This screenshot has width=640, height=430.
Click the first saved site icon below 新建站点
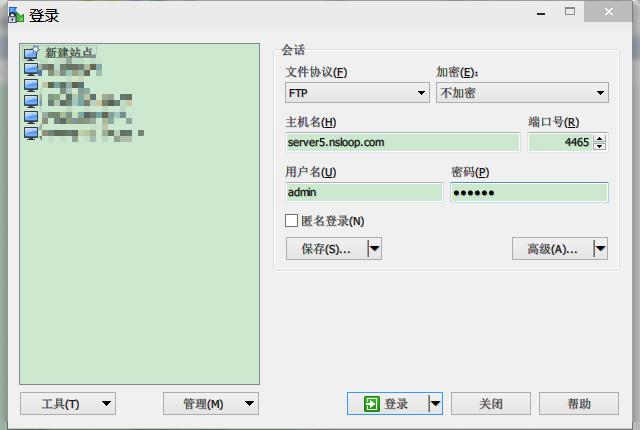coord(31,69)
